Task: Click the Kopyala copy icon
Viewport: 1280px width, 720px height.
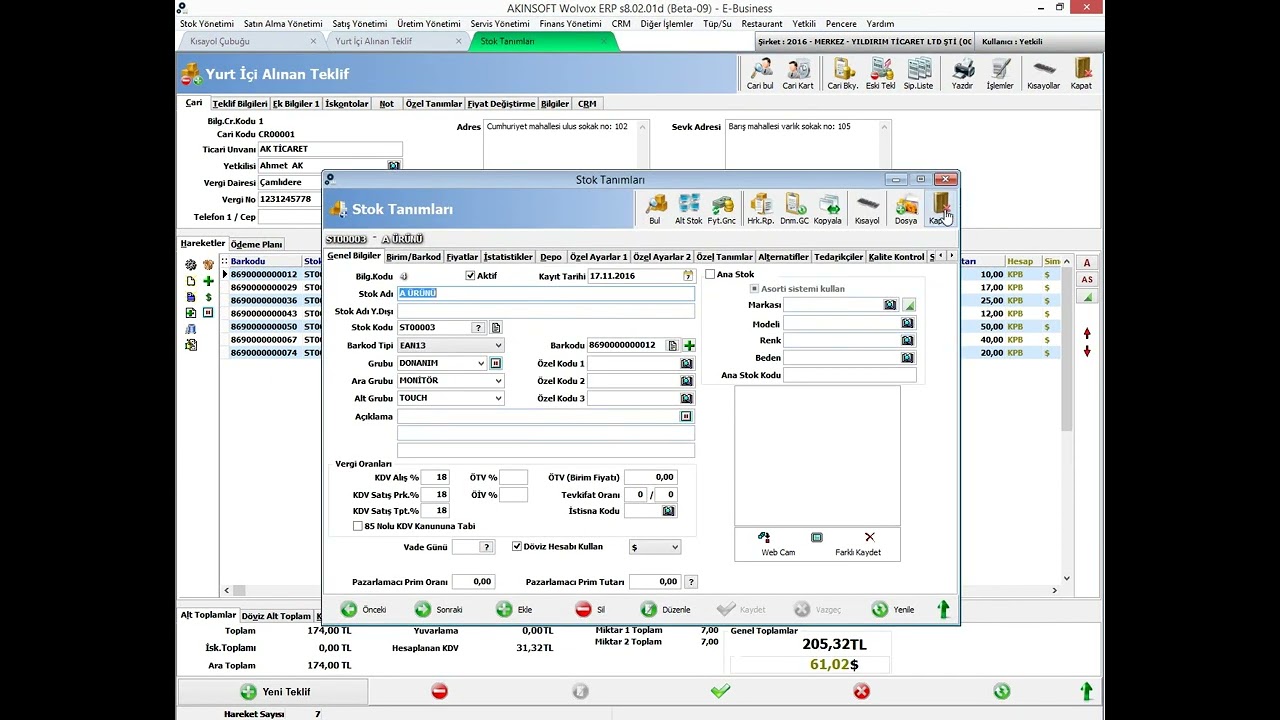Action: tap(828, 209)
